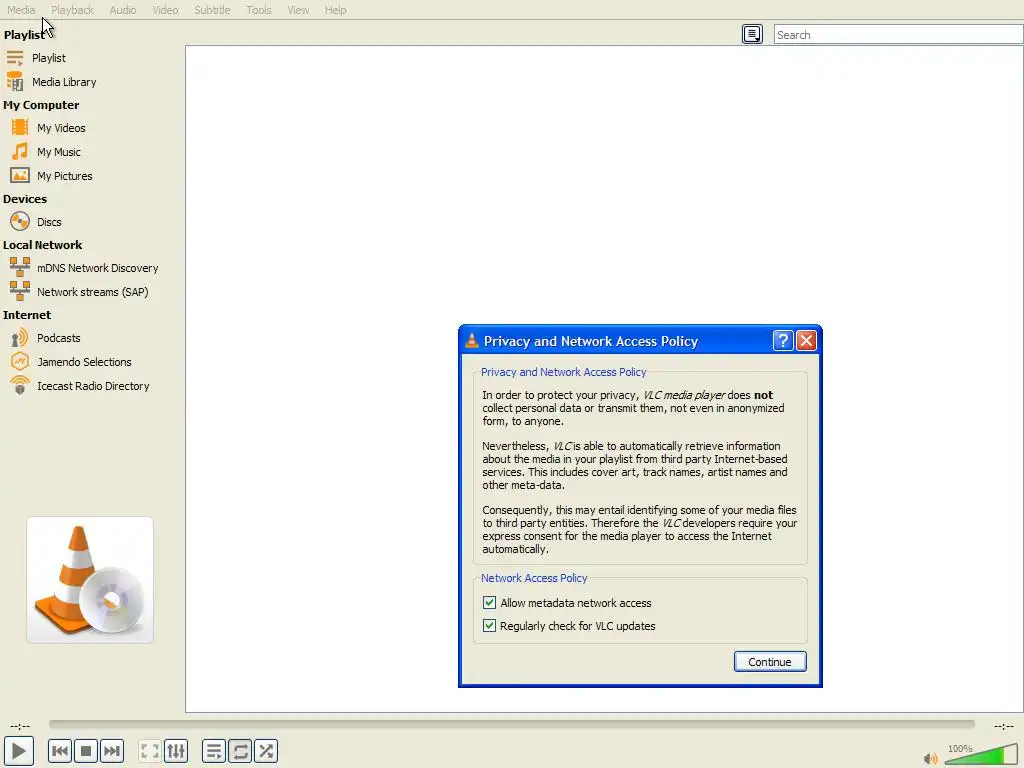Open the View menu
Image resolution: width=1024 pixels, height=768 pixels.
pyautogui.click(x=298, y=10)
